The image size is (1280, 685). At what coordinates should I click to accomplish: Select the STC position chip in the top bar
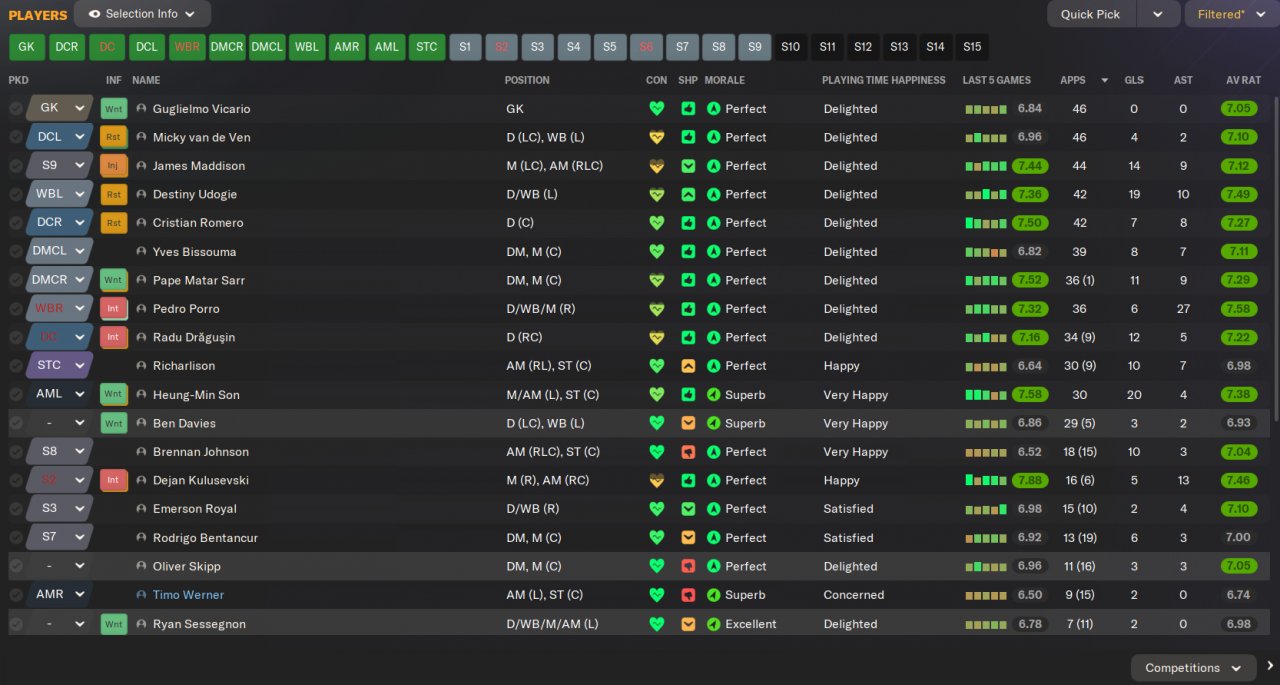click(427, 47)
